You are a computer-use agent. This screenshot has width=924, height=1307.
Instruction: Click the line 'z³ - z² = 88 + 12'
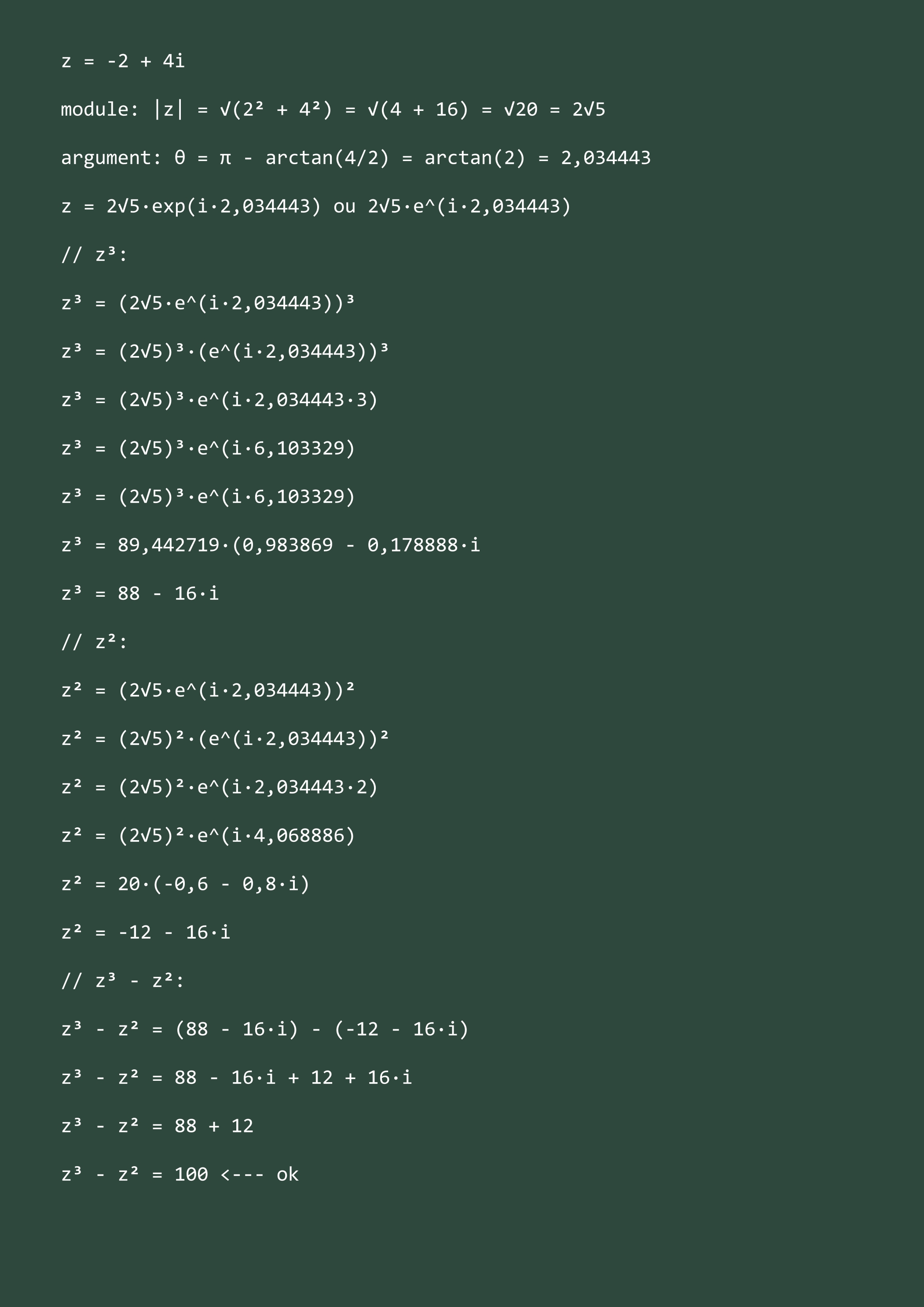pyautogui.click(x=157, y=1125)
